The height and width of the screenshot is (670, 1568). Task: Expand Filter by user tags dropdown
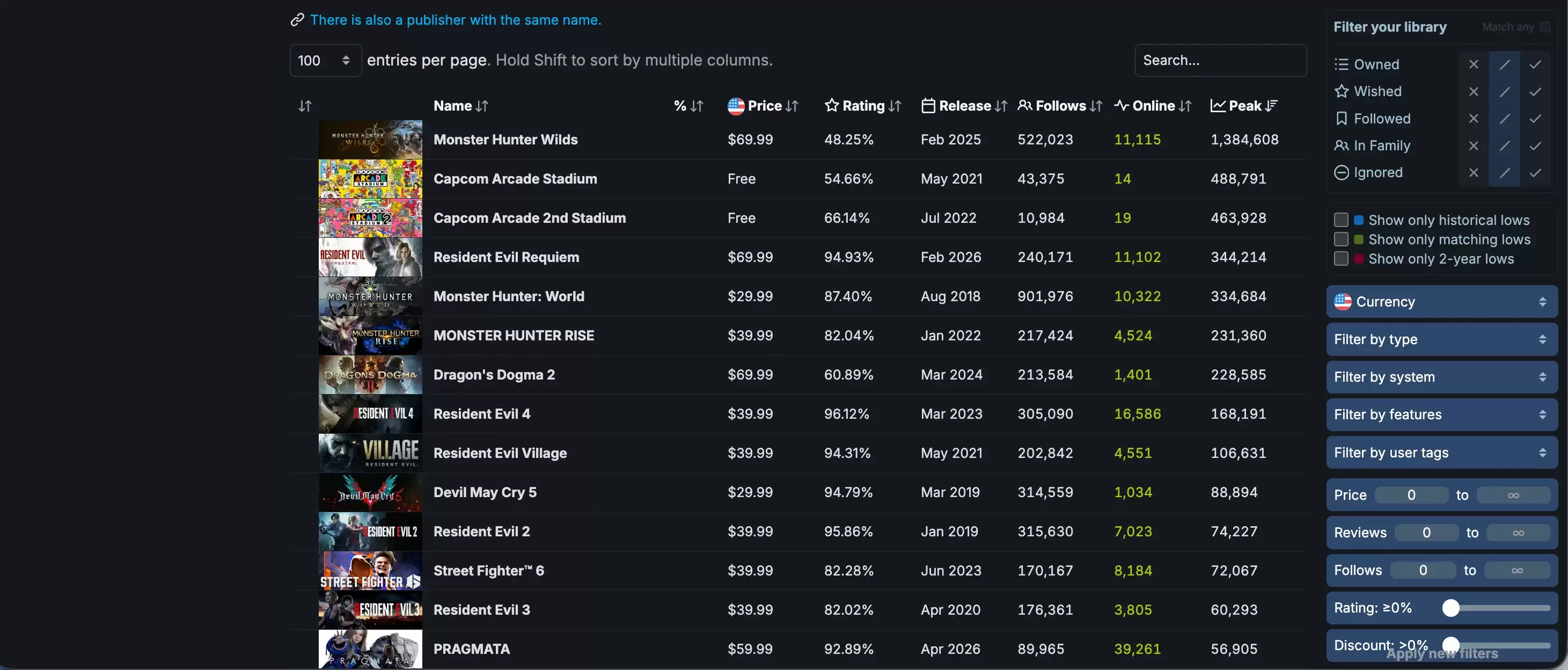click(1441, 453)
